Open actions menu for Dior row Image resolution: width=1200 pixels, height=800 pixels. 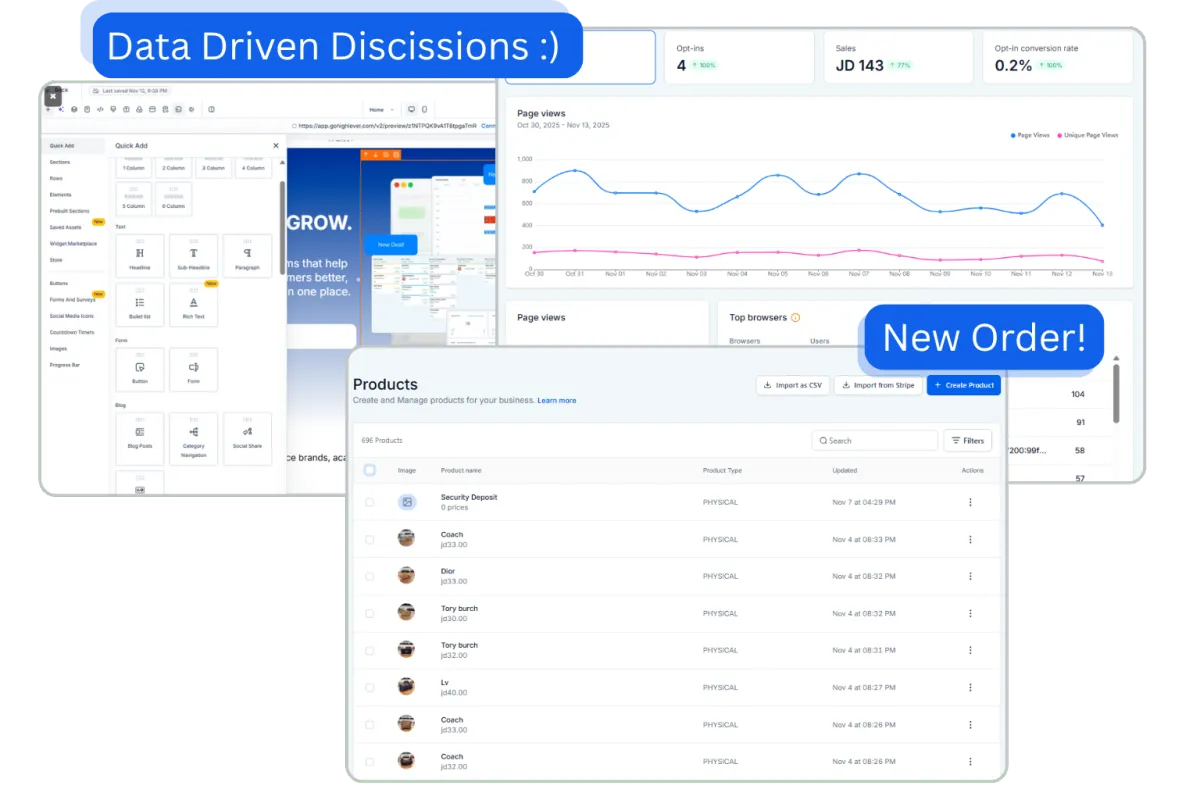[970, 576]
